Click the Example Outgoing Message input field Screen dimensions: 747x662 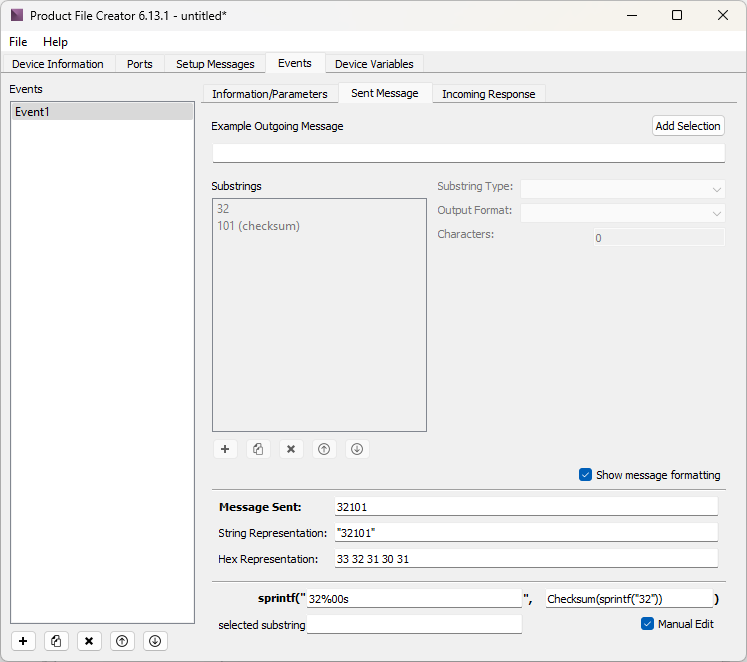[x=468, y=153]
